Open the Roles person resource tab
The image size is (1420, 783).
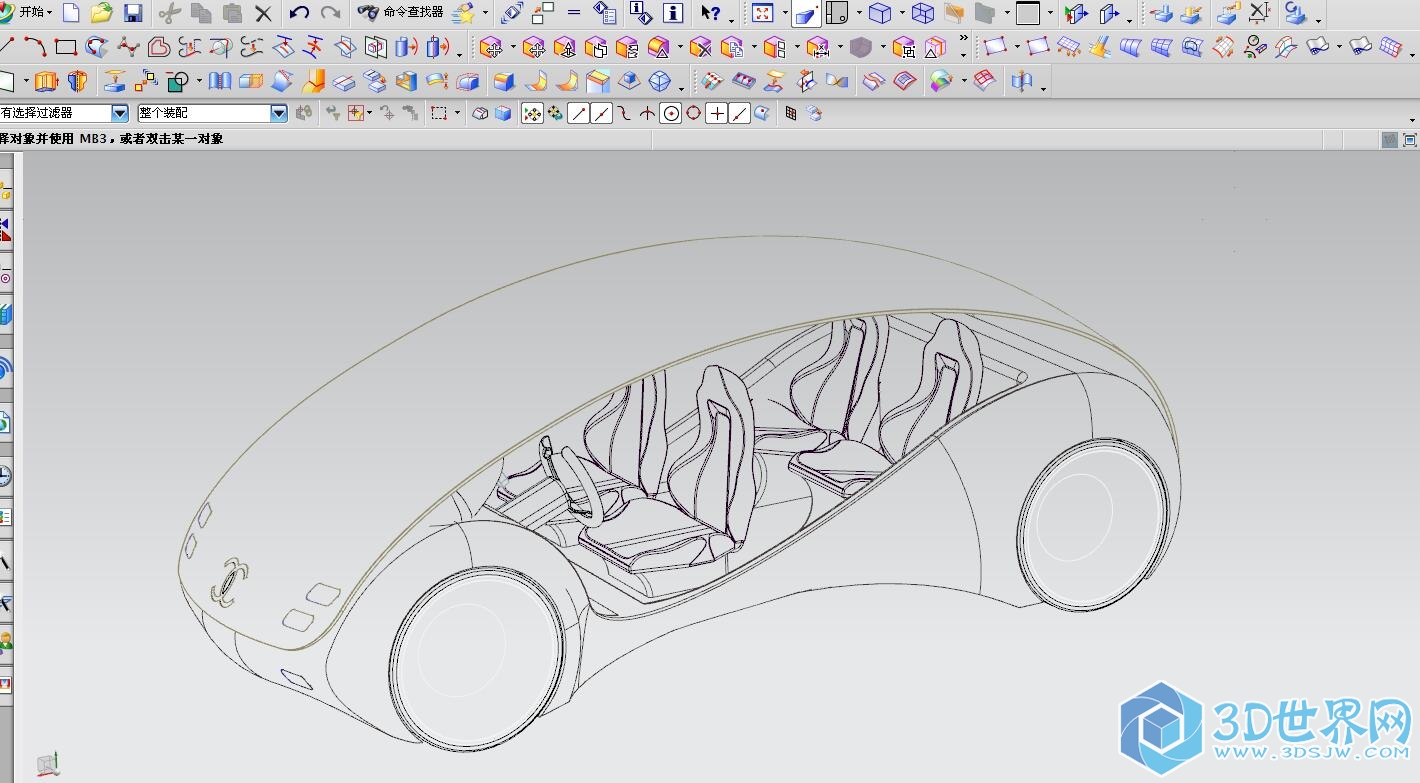click(5, 641)
